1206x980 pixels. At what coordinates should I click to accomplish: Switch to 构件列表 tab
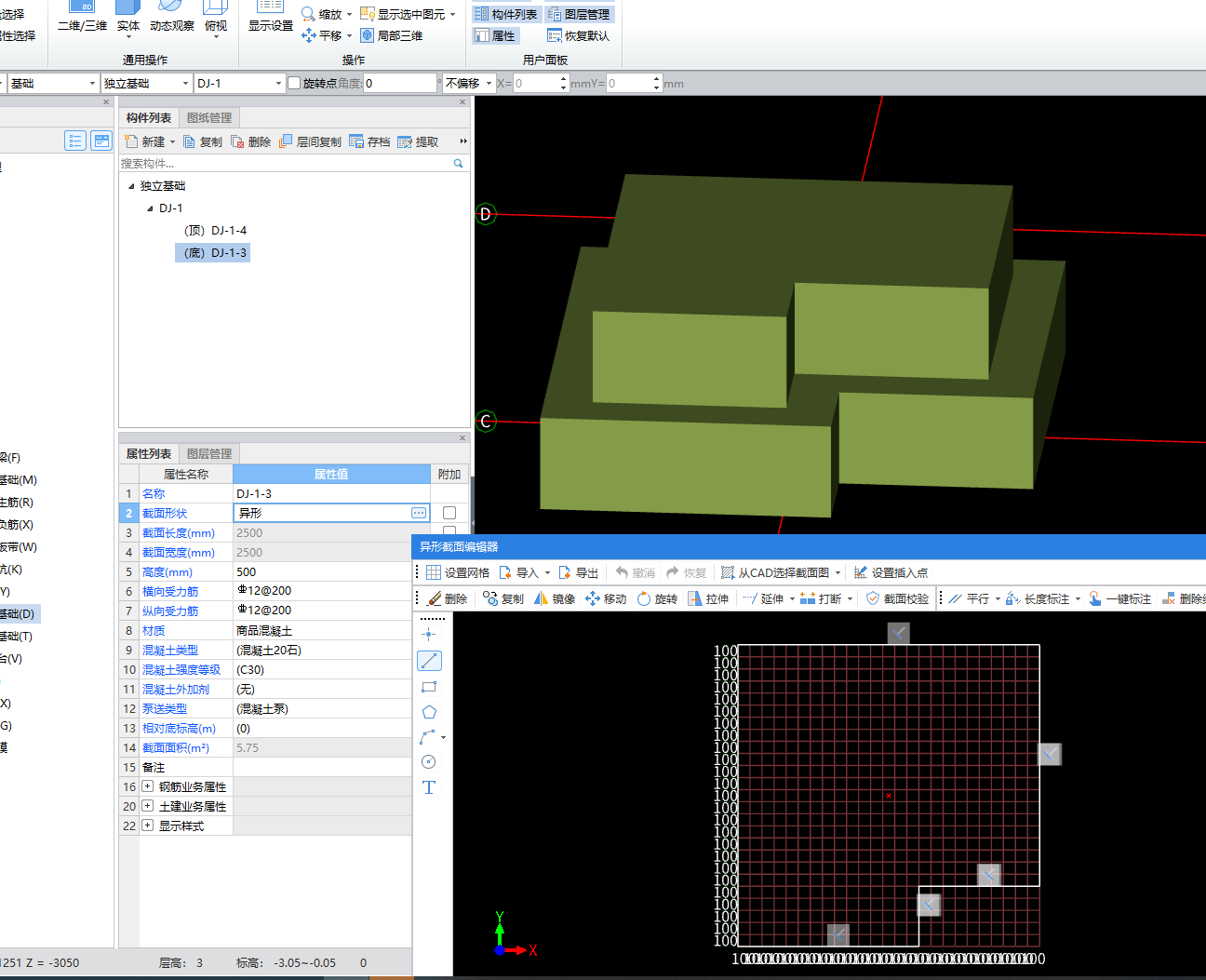[149, 117]
